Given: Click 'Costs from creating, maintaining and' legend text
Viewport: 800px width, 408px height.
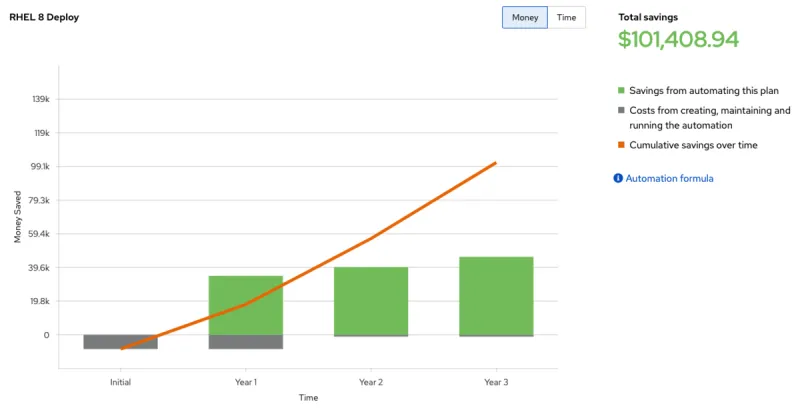Looking at the screenshot, I should pos(710,111).
